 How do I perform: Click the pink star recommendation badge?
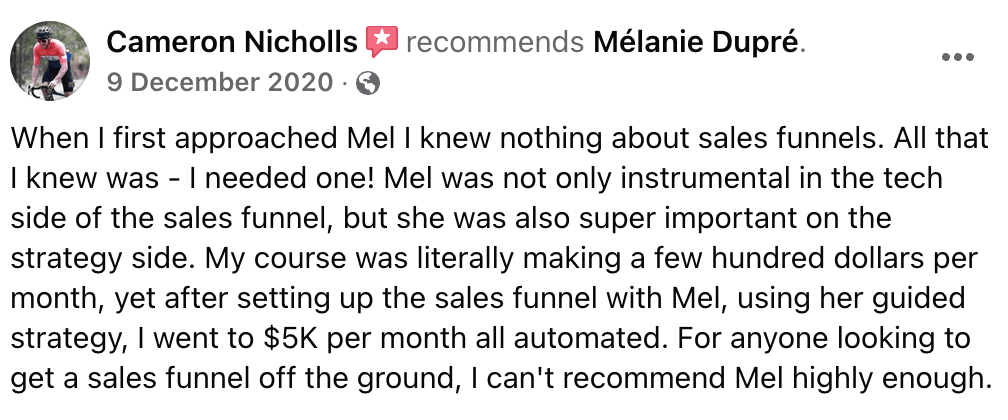(381, 42)
